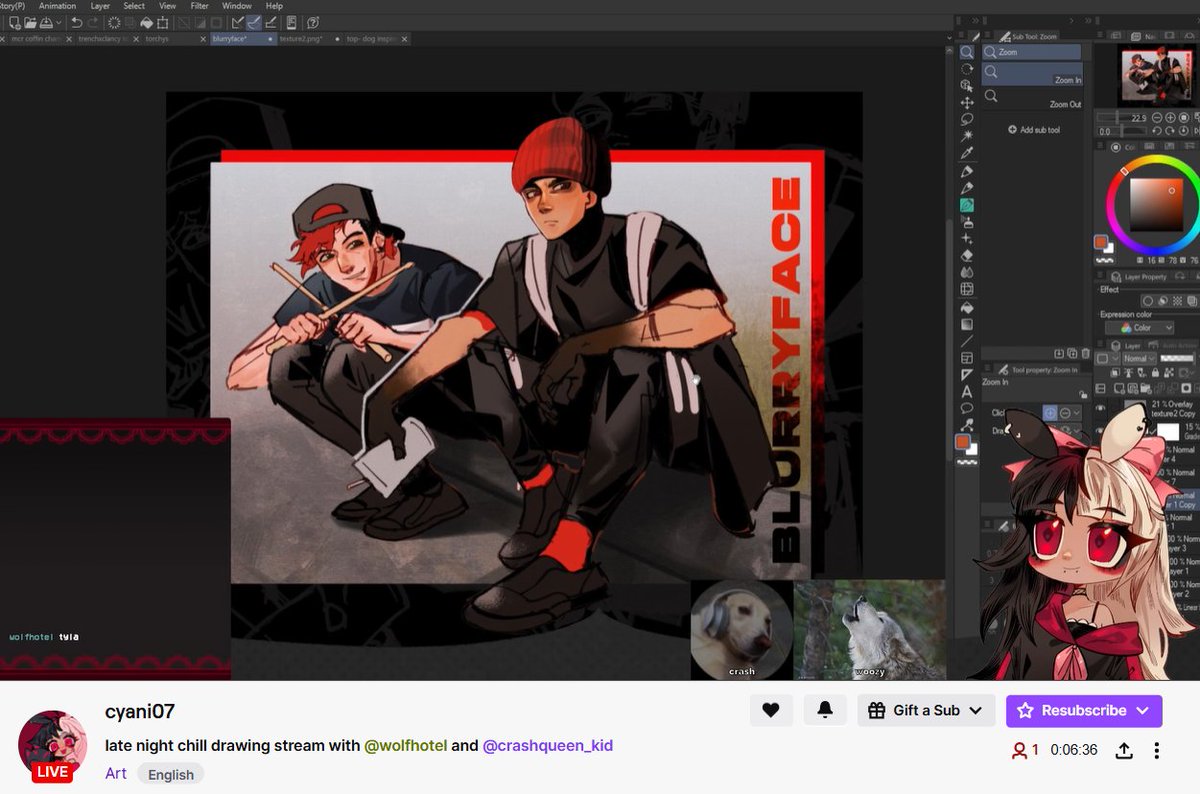Toggle the follow heart on the stream

(771, 710)
